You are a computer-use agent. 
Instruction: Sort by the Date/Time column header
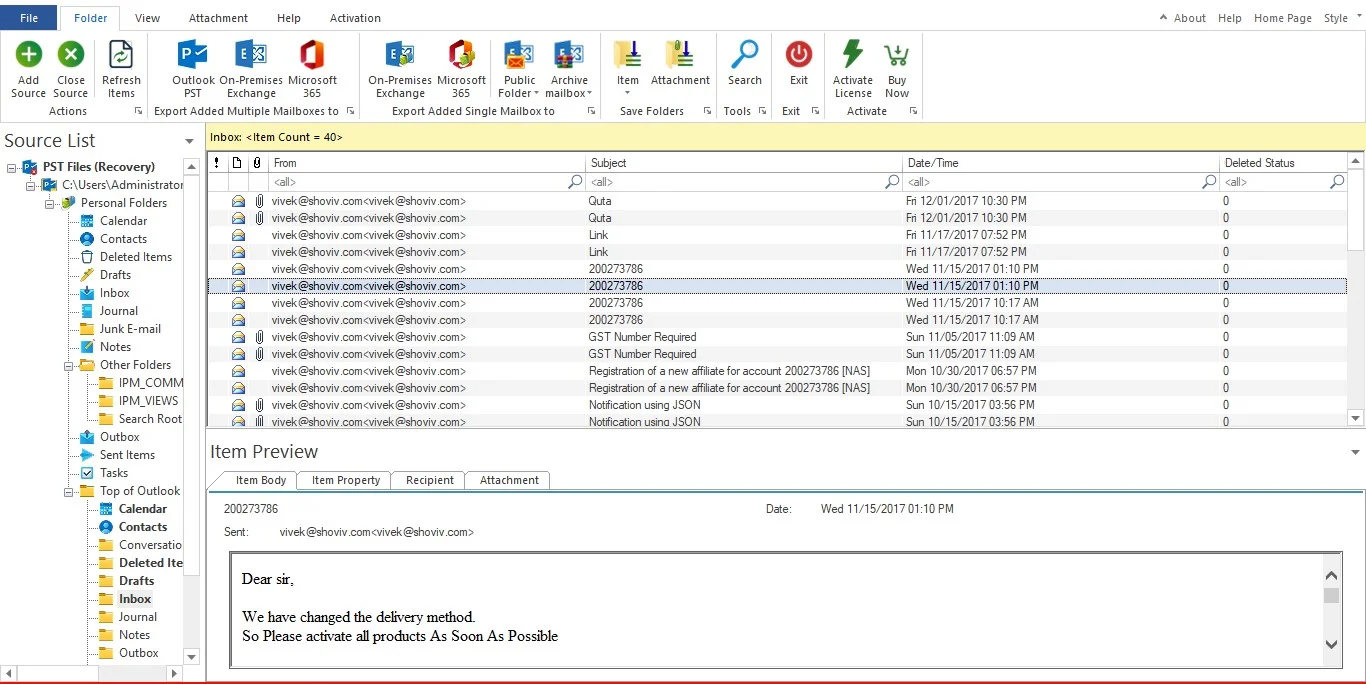1061,163
